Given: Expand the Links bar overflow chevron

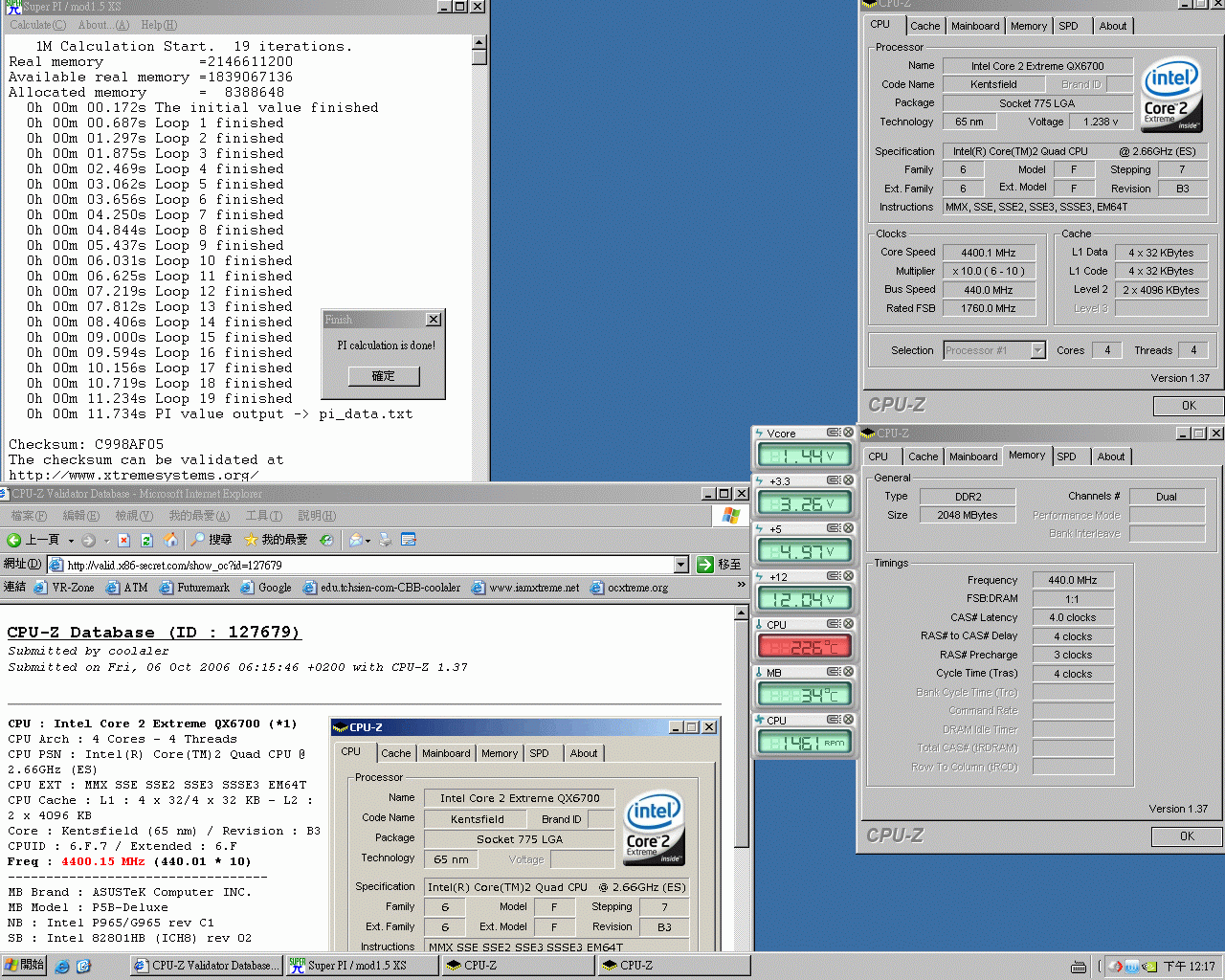Looking at the screenshot, I should point(741,586).
